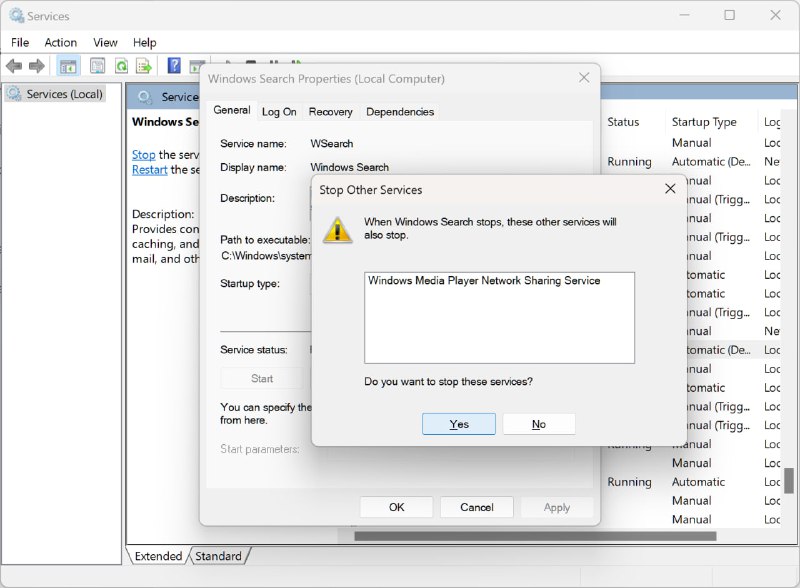Click the Stop link for Windows Search
Image resolution: width=800 pixels, height=588 pixels.
tap(143, 154)
